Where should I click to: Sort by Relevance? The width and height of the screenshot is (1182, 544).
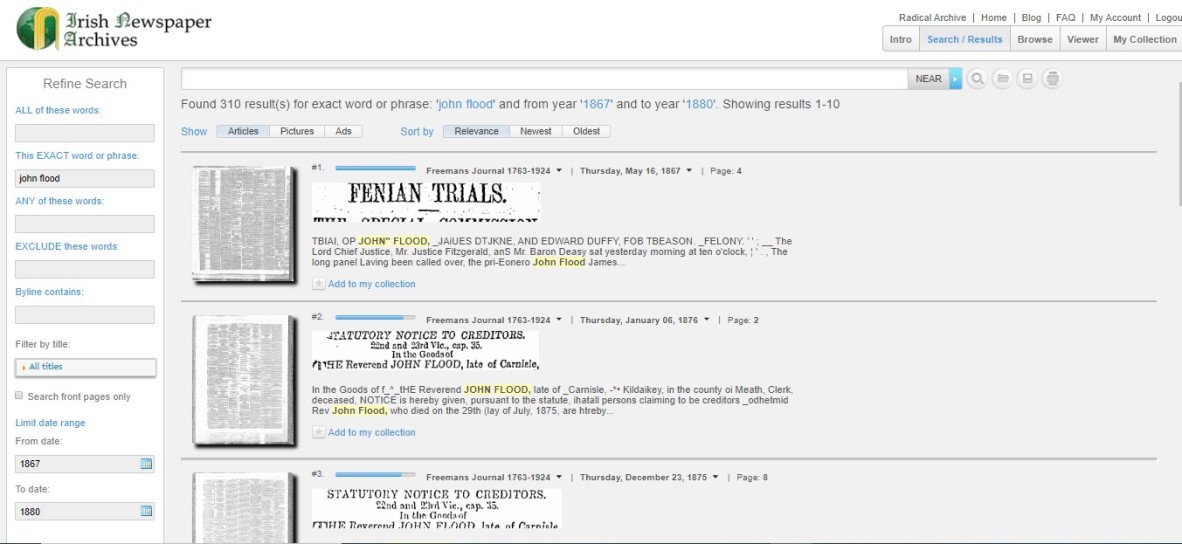tap(476, 131)
